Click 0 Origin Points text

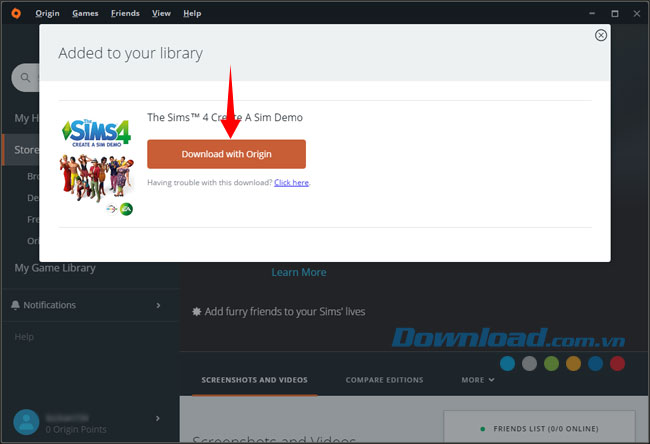click(x=76, y=429)
